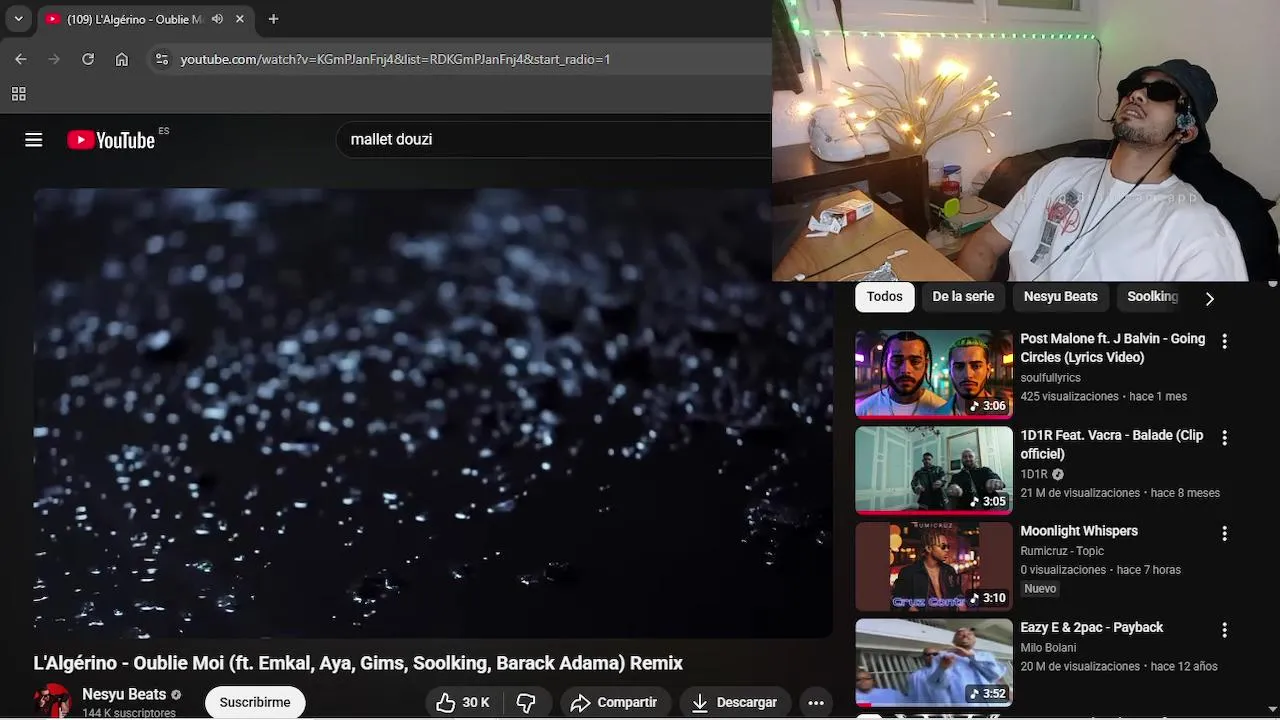Mute the L'Algérino tab audio icon

pos(217,19)
